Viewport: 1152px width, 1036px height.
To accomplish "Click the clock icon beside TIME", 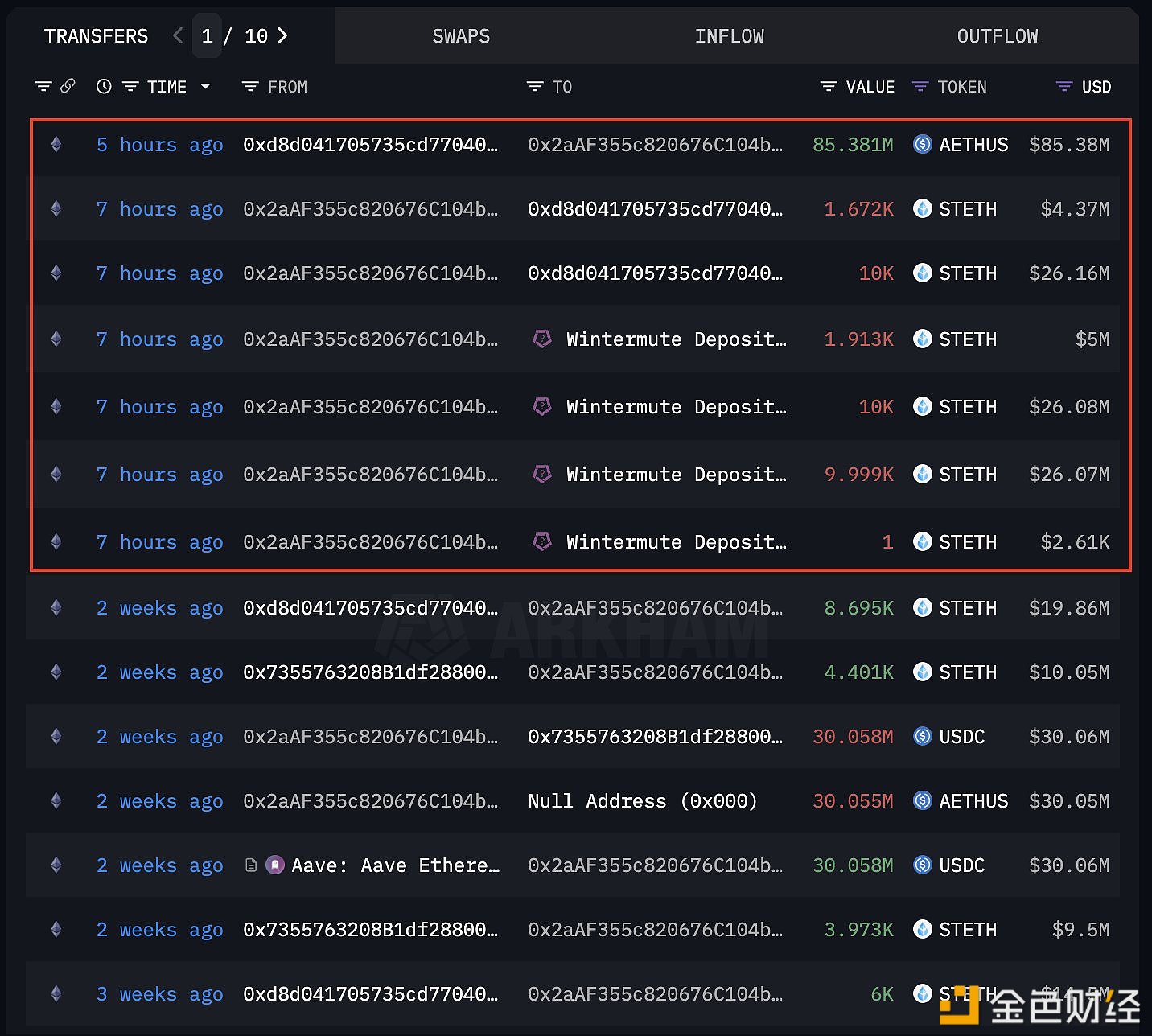I will coord(104,87).
